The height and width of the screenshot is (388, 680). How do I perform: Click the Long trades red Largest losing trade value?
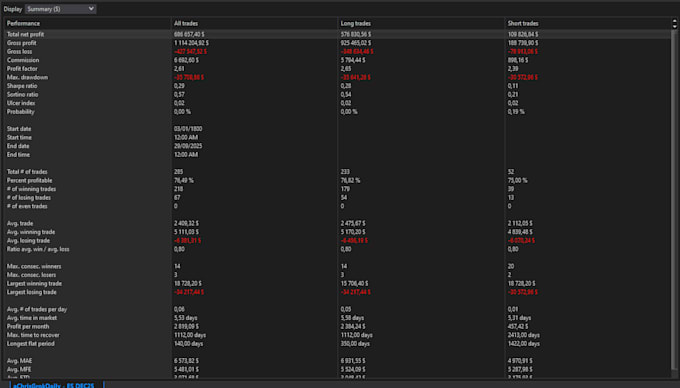(356, 292)
